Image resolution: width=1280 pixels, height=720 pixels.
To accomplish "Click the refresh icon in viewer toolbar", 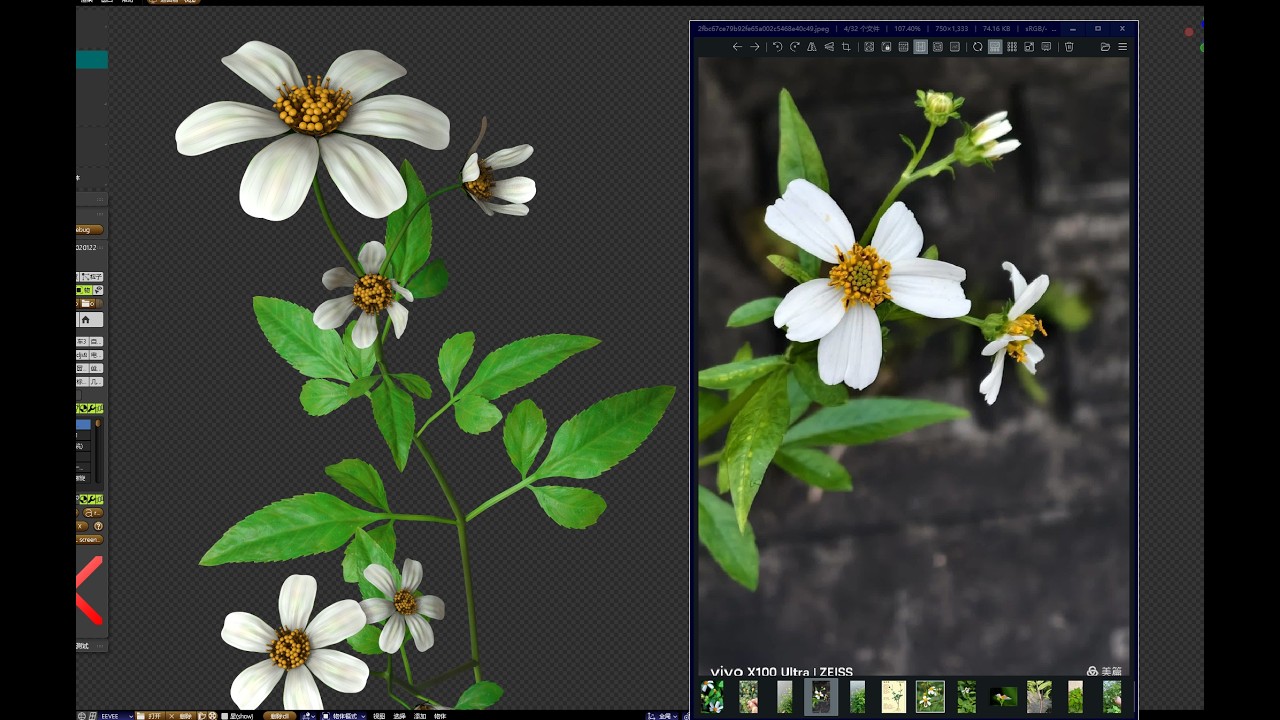I will [977, 47].
